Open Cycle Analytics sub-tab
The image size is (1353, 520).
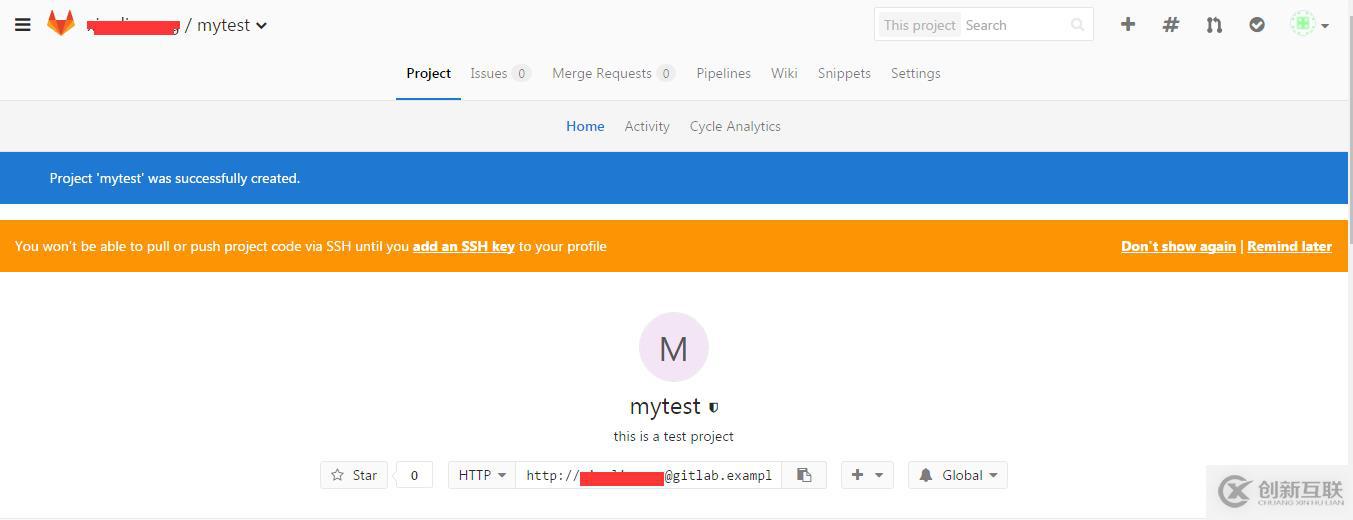(735, 126)
